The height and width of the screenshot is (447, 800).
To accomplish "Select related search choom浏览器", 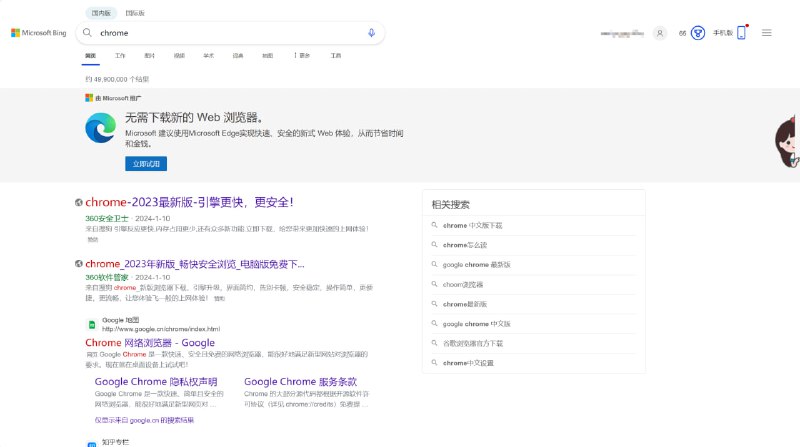I will tap(463, 284).
